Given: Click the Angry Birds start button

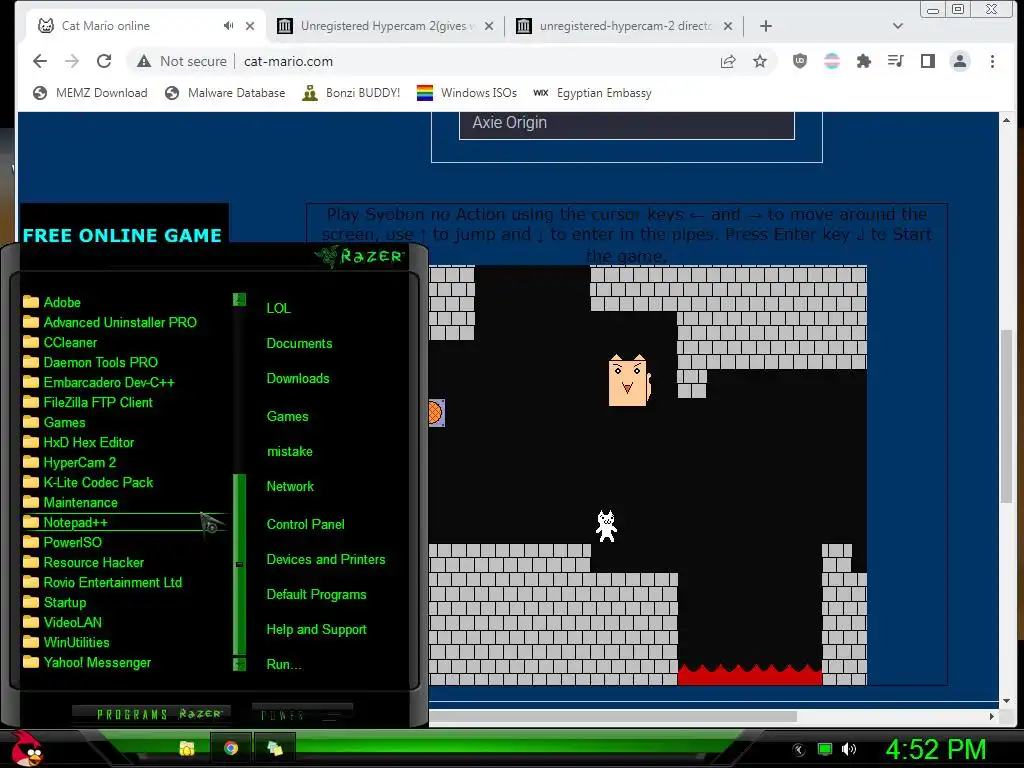Looking at the screenshot, I should point(26,748).
